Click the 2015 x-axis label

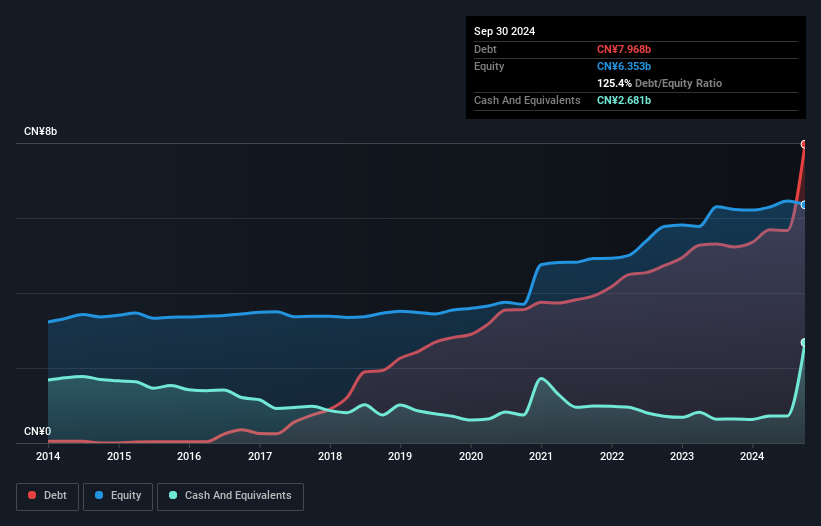[119, 456]
